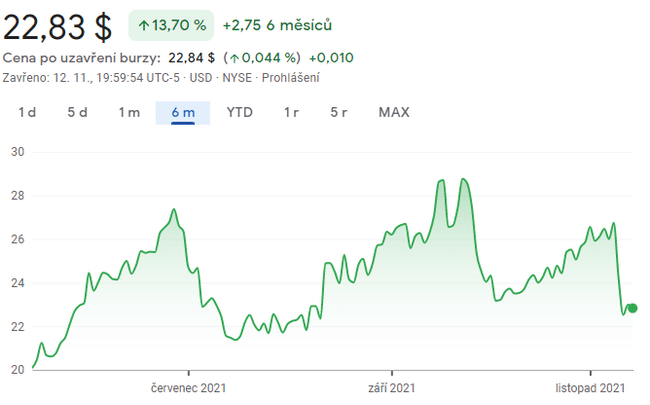The height and width of the screenshot is (405, 650).
Task: Click the 30 value on the y-axis
Action: [17, 152]
